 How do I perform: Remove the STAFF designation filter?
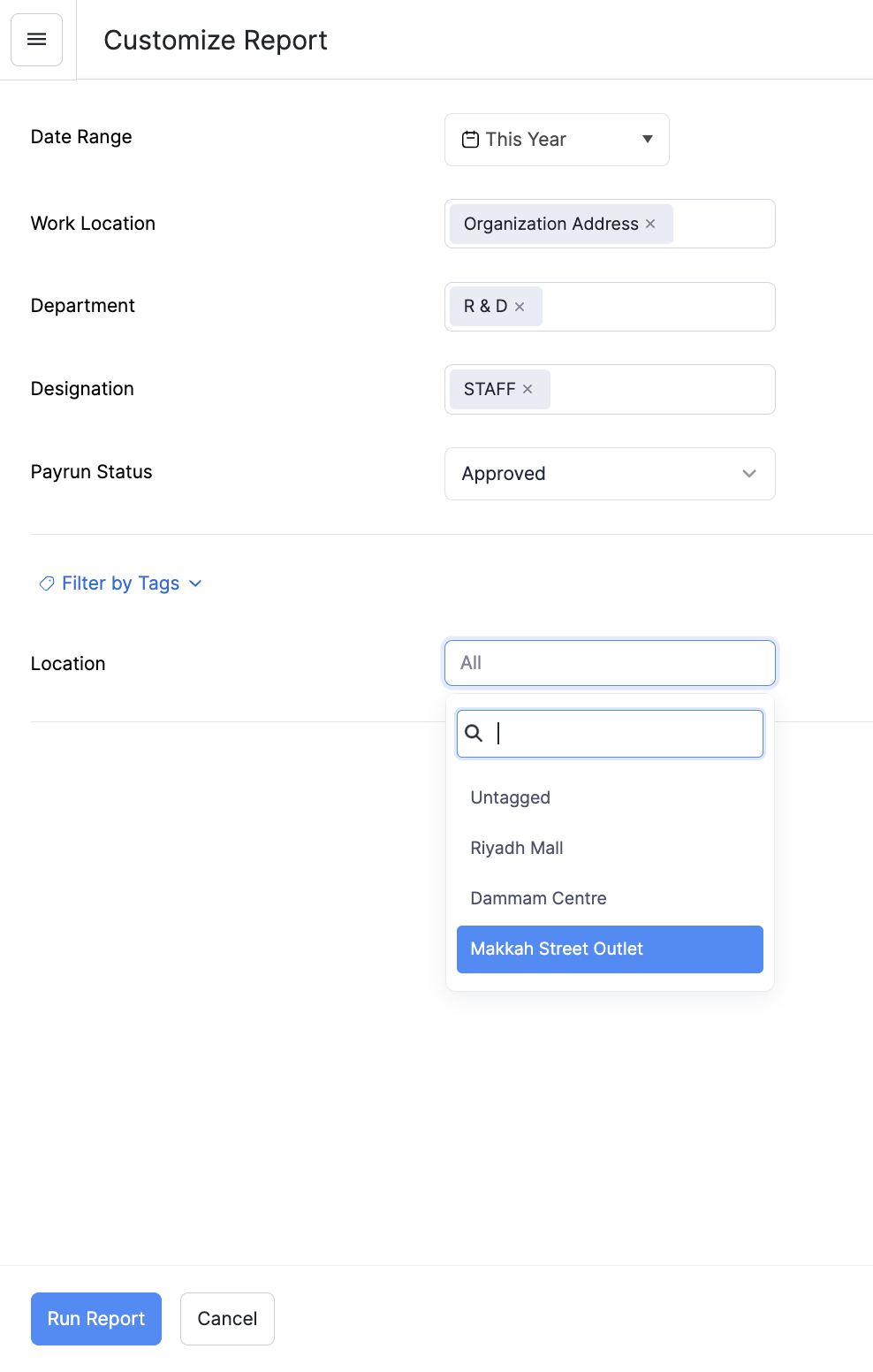[x=528, y=389]
